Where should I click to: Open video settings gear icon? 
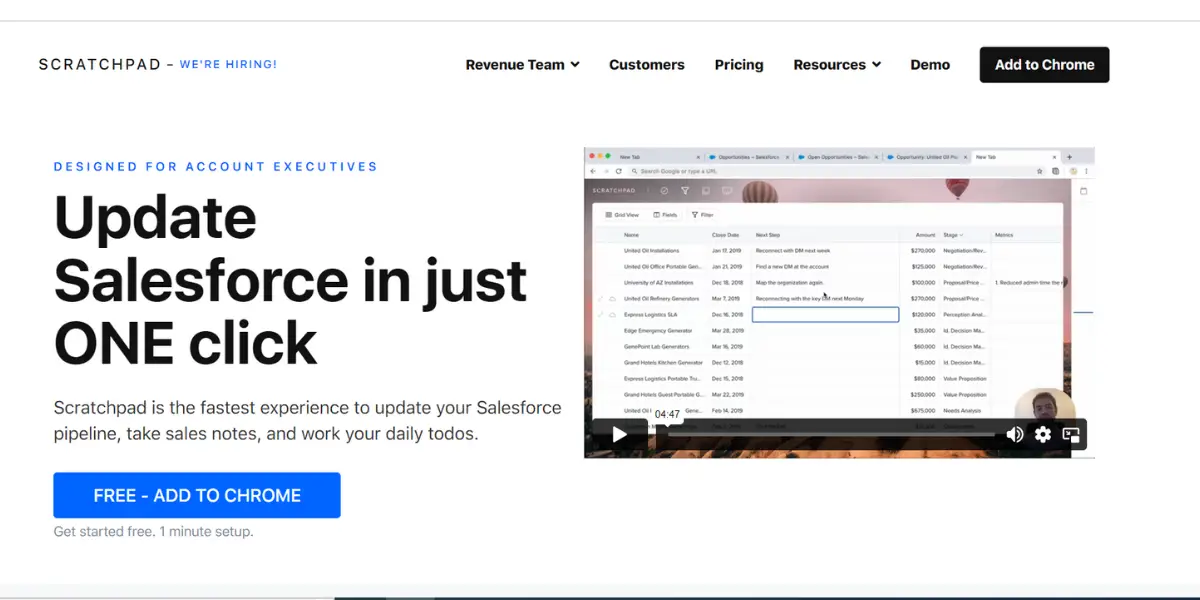[1043, 434]
